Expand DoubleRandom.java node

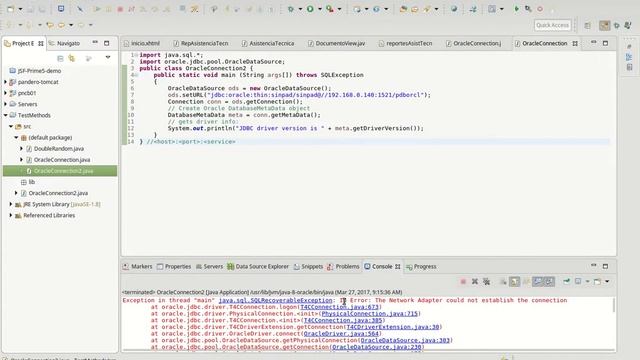(22, 149)
